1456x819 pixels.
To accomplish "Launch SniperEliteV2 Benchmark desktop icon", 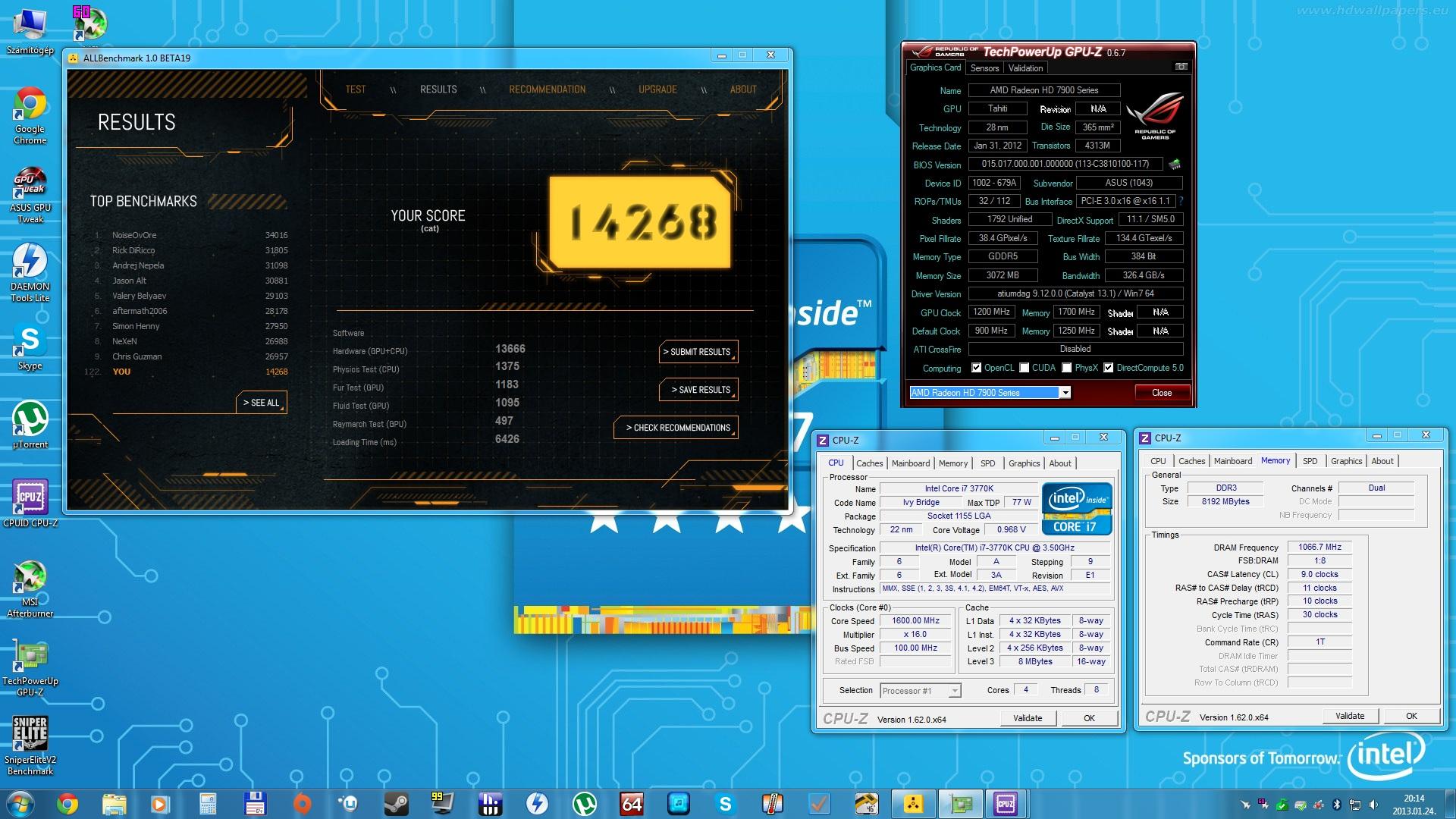I will [x=30, y=746].
